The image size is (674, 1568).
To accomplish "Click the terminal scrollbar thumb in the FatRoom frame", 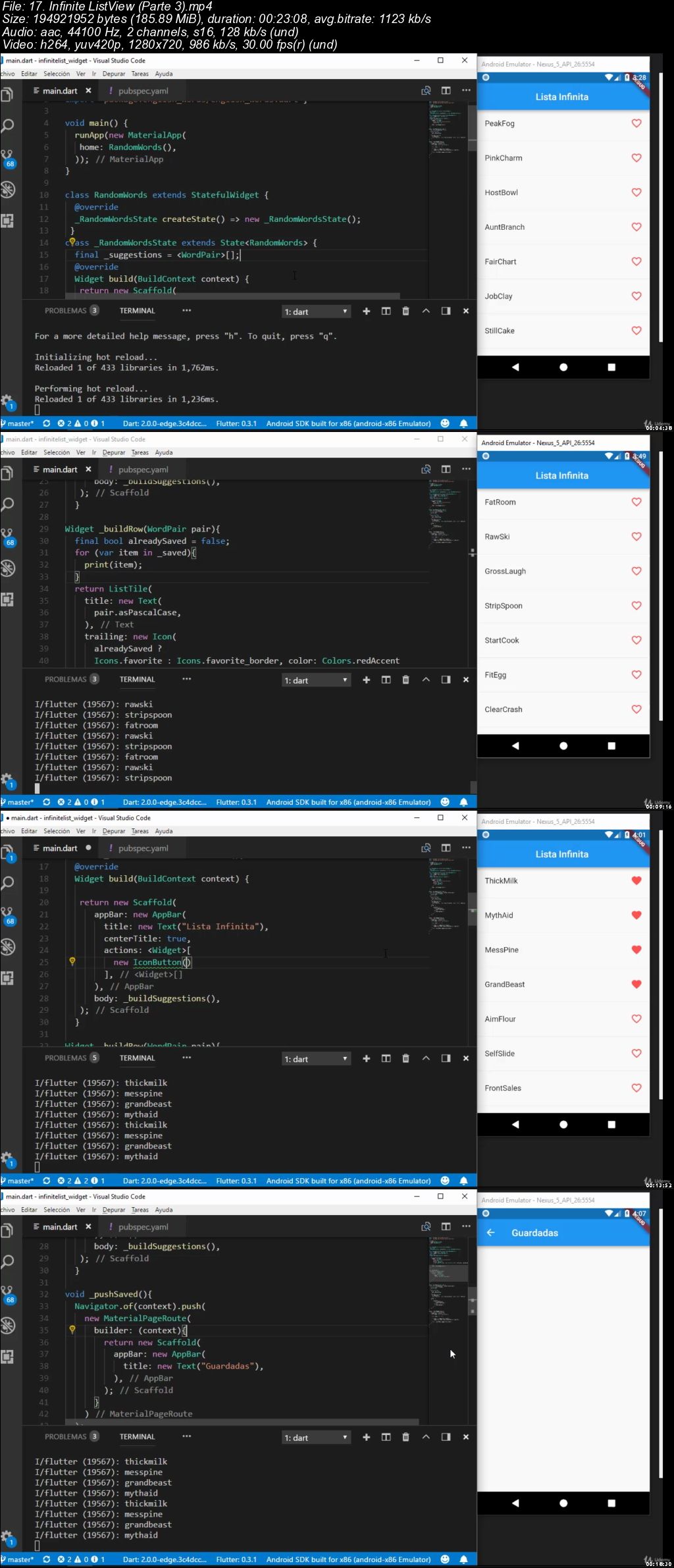I will 473,787.
